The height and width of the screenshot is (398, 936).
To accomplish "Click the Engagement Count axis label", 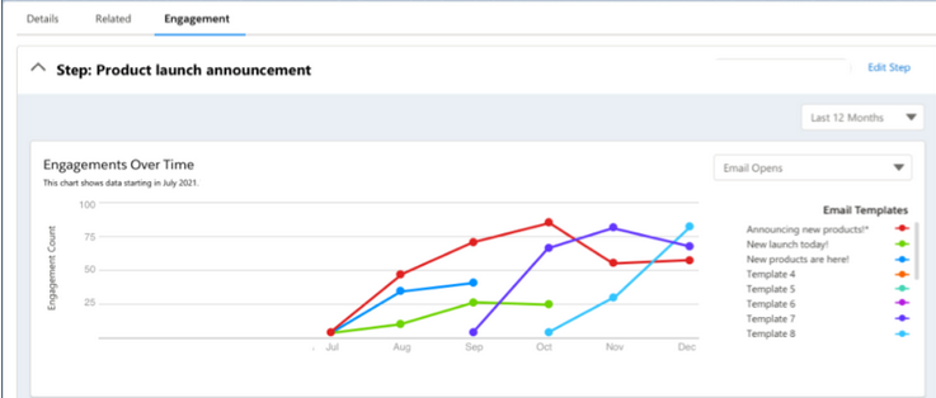I will click(52, 267).
